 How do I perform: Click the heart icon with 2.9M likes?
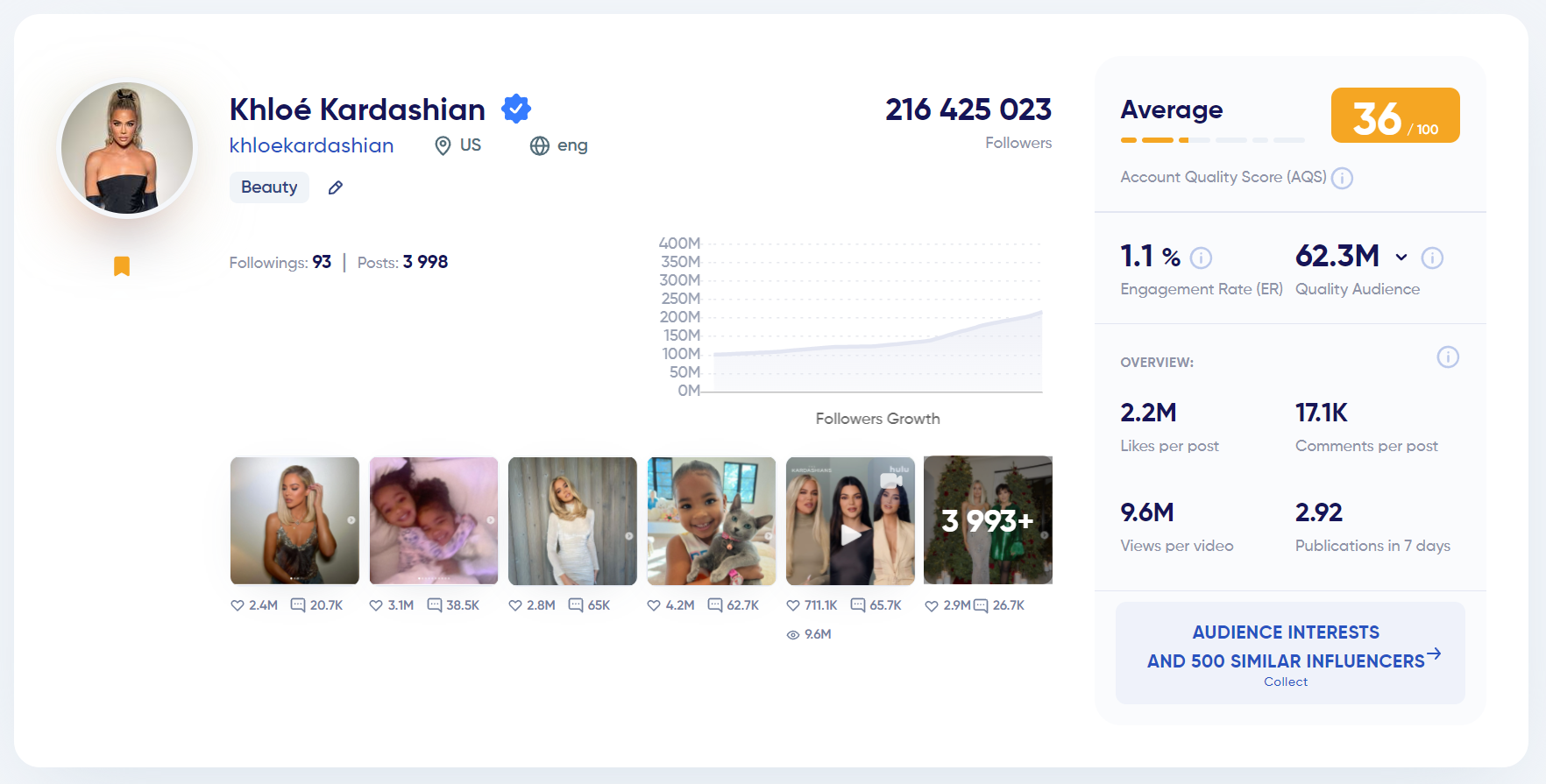(932, 606)
